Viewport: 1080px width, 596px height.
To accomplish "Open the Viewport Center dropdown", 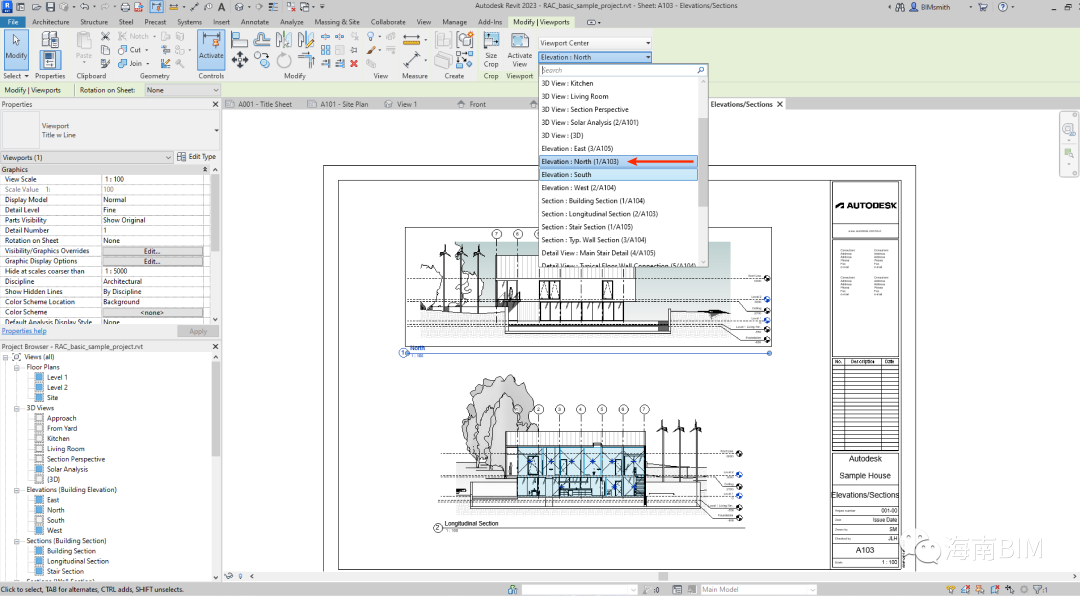I will (595, 43).
